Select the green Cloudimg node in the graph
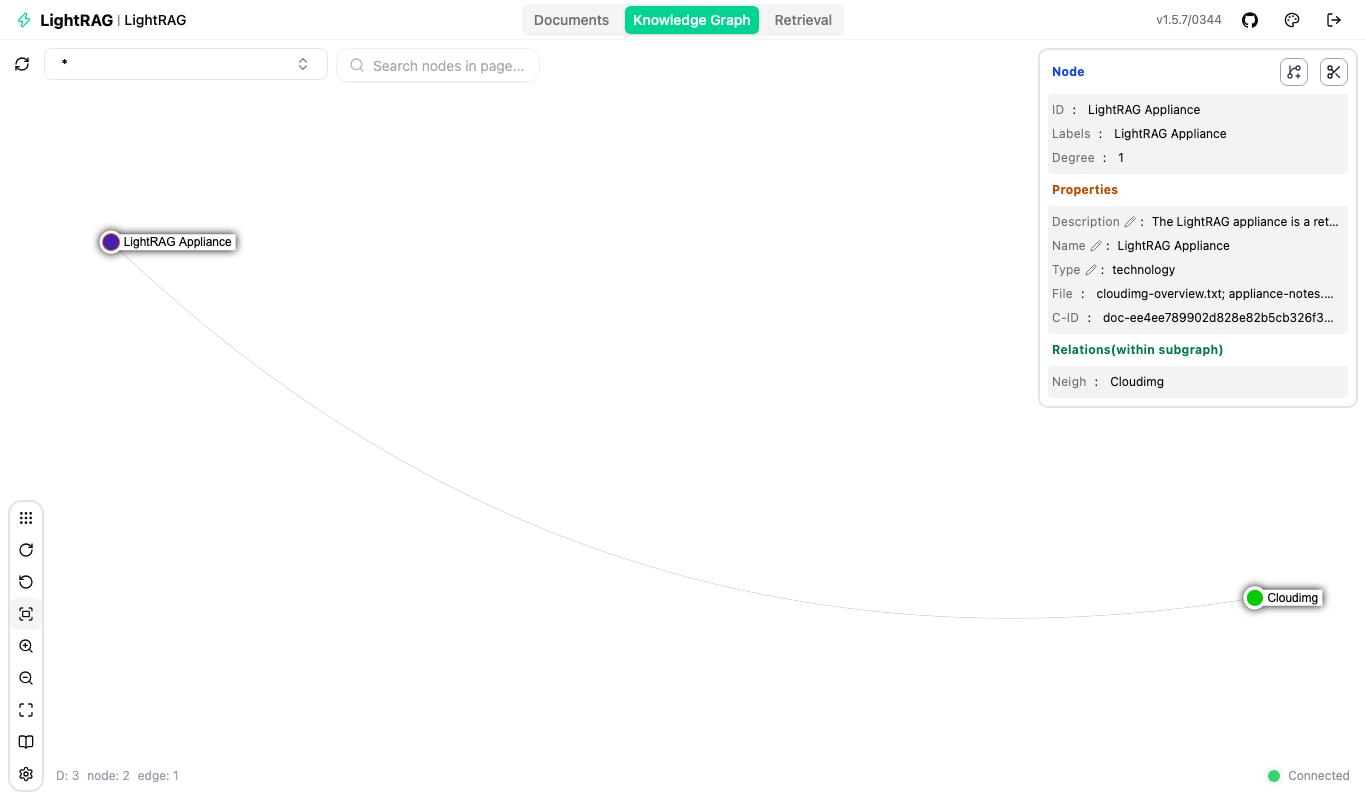This screenshot has height=800, width=1366. click(1254, 598)
